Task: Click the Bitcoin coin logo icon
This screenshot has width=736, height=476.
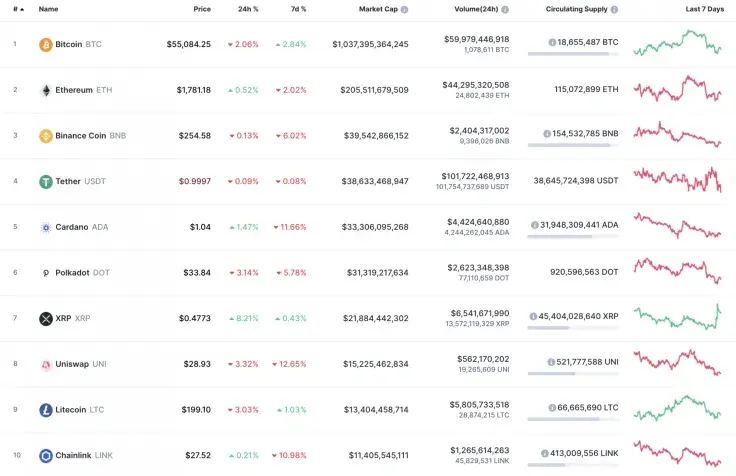Action: tap(45, 45)
